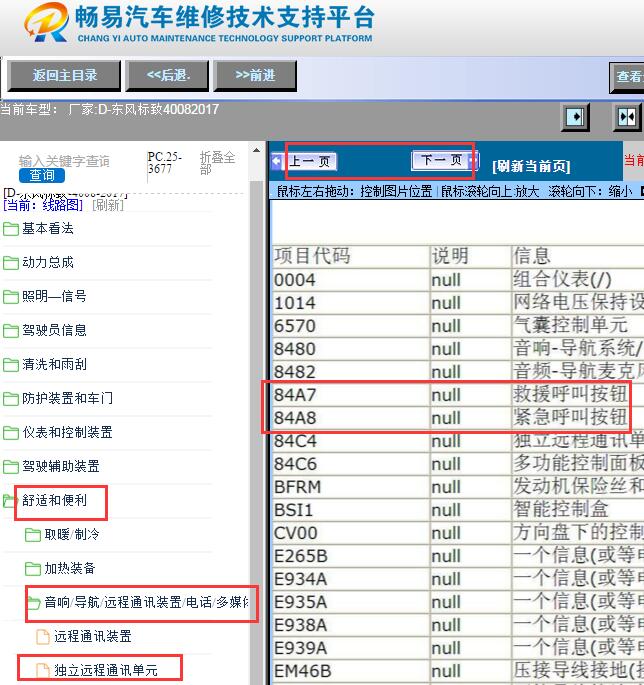Click the 救援呼叫按钮 info cell
Image resolution: width=644 pixels, height=685 pixels.
578,395
